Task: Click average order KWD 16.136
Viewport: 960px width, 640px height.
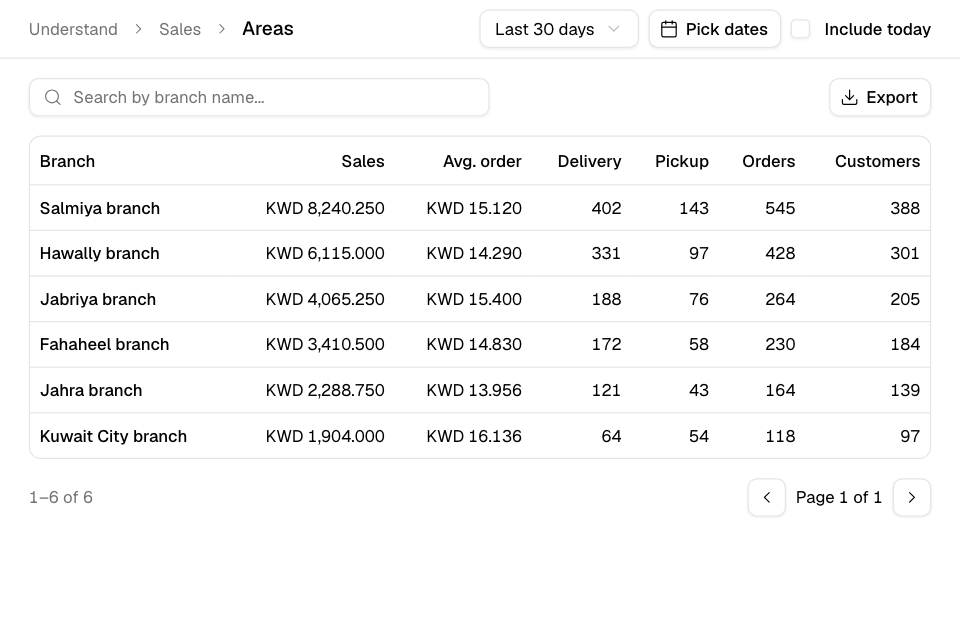Action: click(x=474, y=436)
